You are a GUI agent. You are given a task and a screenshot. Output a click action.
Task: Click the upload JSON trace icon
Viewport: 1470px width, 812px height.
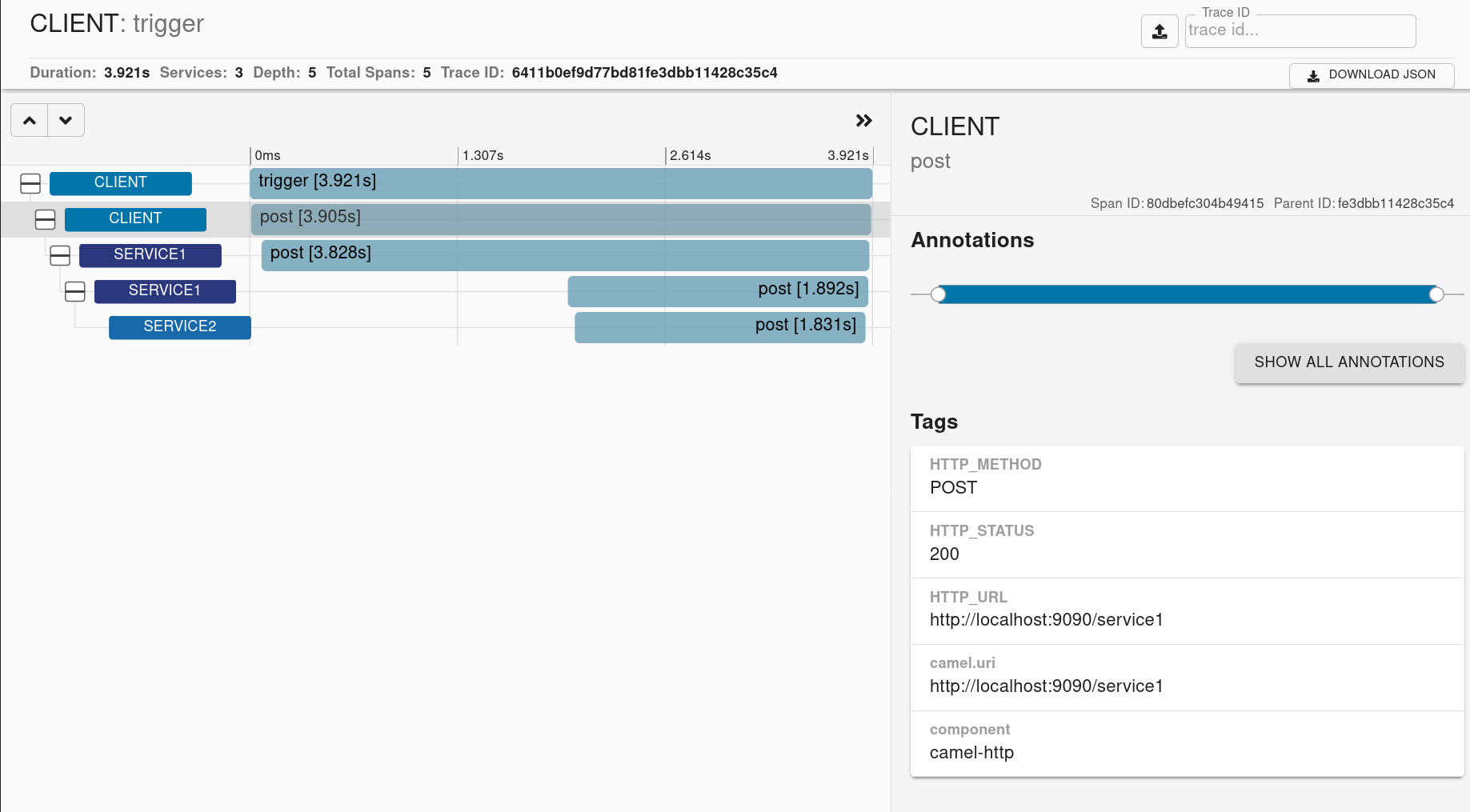[x=1159, y=32]
